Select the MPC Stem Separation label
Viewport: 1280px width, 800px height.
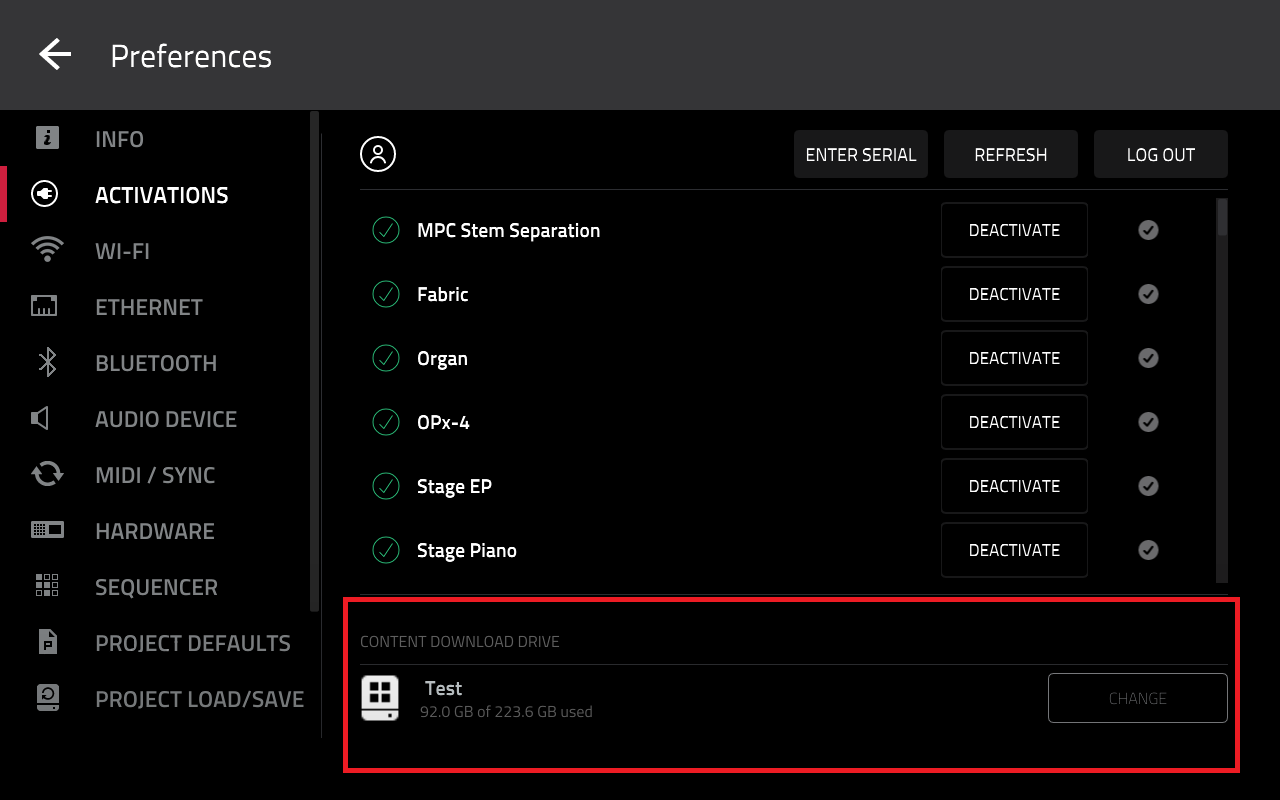tap(508, 230)
